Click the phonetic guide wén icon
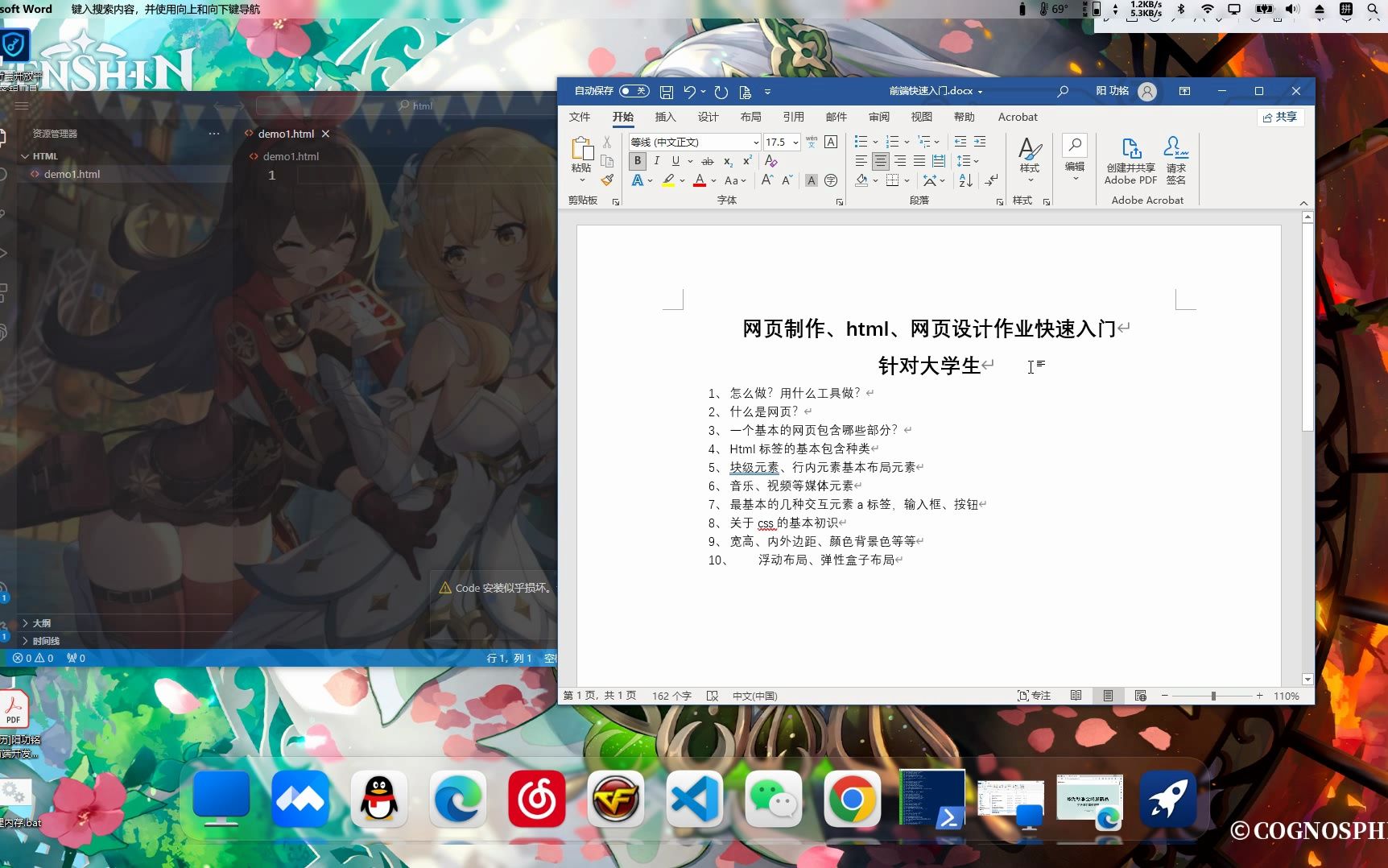Image resolution: width=1388 pixels, height=868 pixels. coord(812,142)
